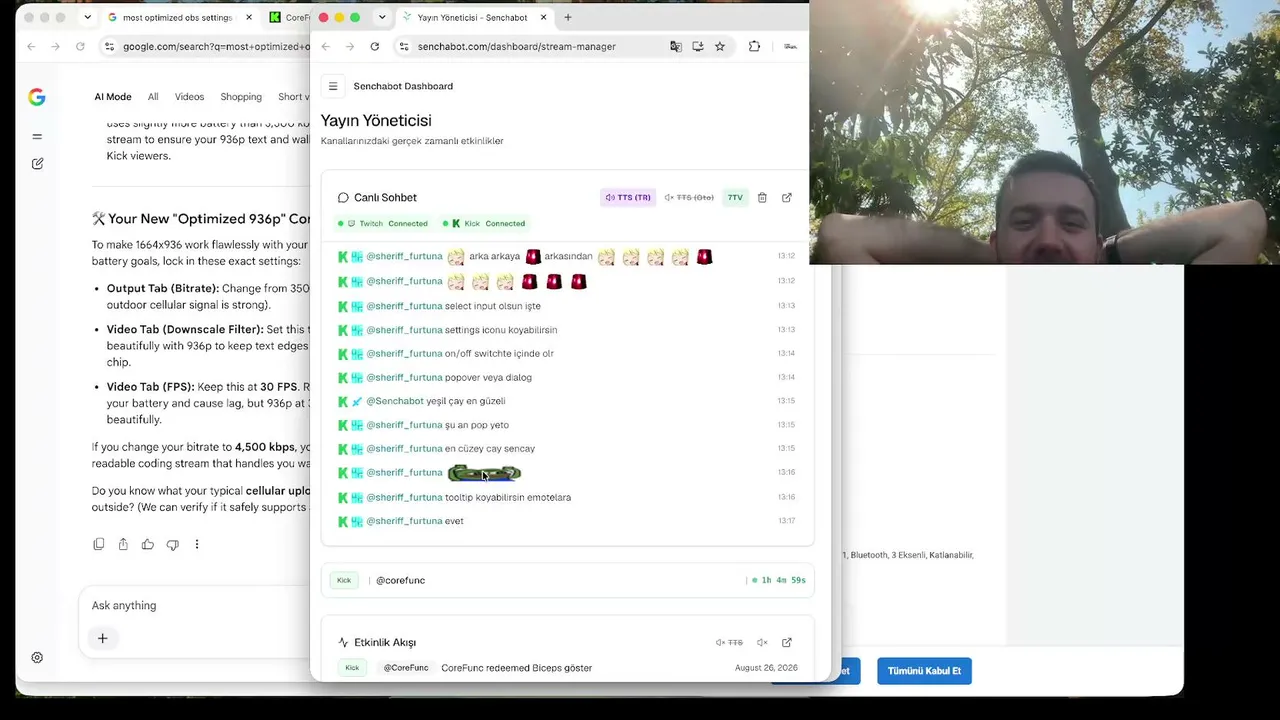Select the Shopping search tab
This screenshot has width=1280, height=720.
[x=241, y=97]
